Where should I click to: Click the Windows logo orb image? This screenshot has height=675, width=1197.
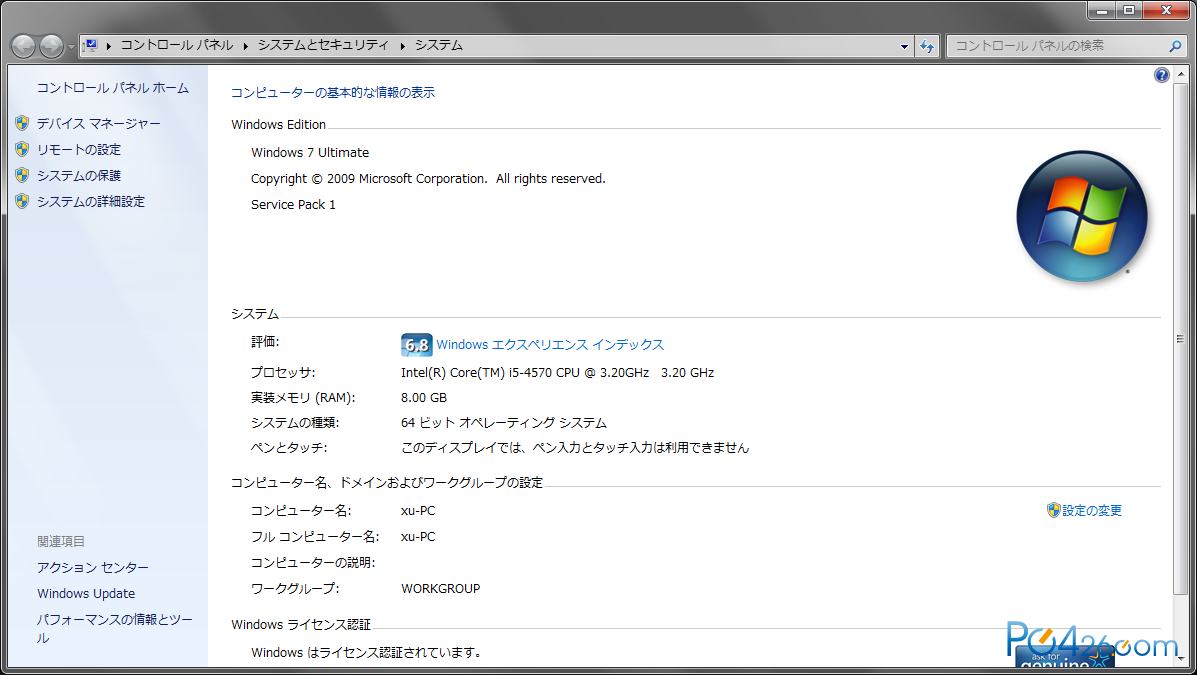pos(1082,216)
